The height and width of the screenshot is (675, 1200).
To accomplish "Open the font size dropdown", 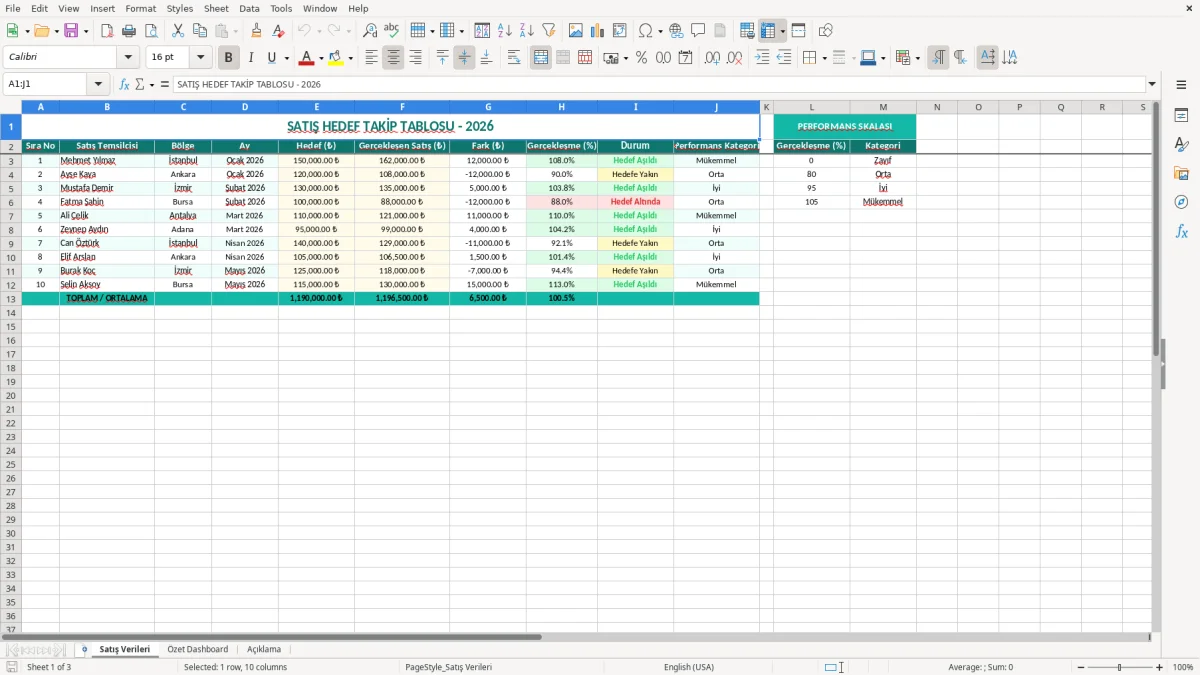I will click(x=200, y=58).
